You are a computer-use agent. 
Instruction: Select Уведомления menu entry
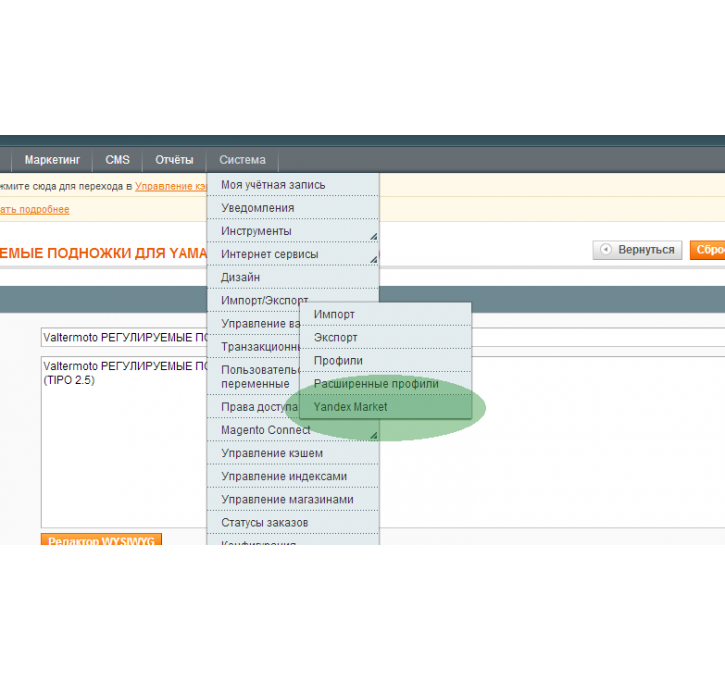(293, 208)
